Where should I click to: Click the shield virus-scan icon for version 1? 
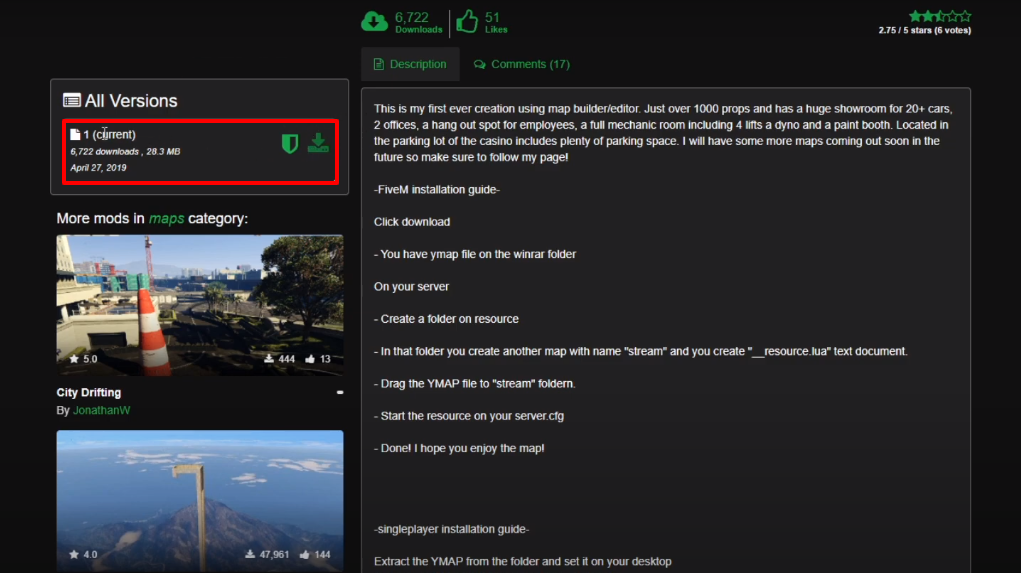290,143
